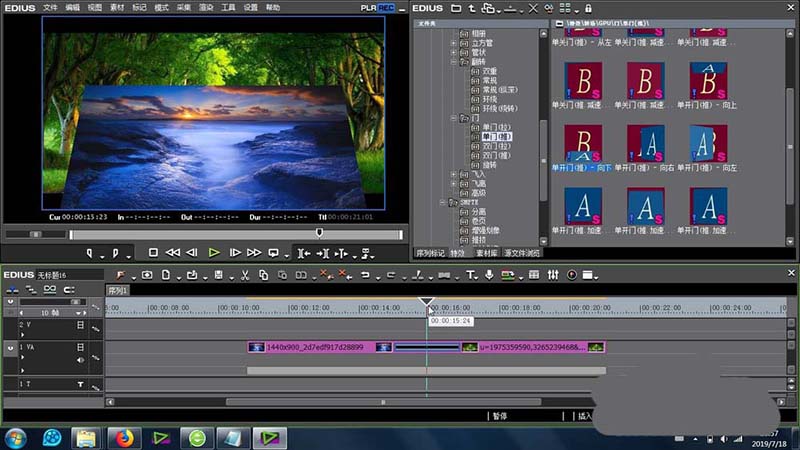Switch to the 素材库 tab
Image resolution: width=800 pixels, height=450 pixels.
[484, 255]
